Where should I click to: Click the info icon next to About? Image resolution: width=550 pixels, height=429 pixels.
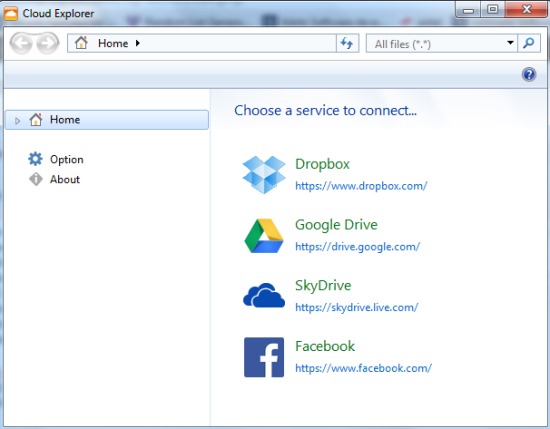(x=35, y=179)
